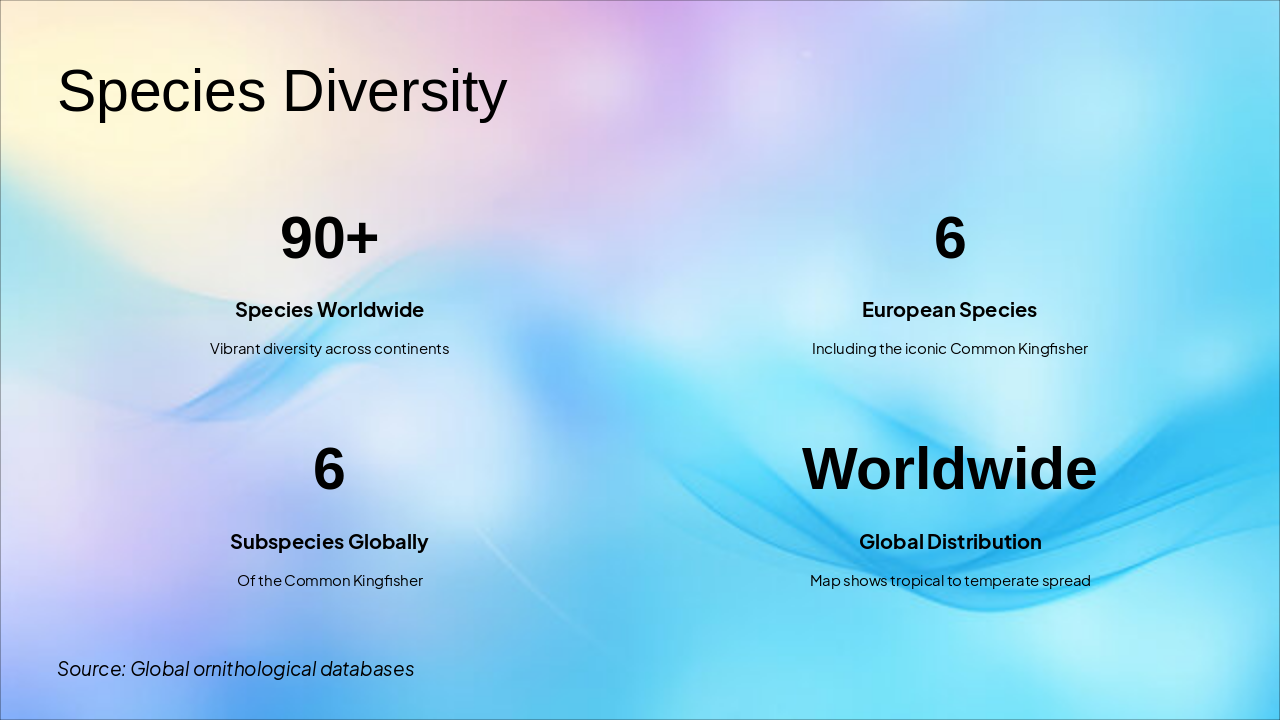1280x720 pixels.
Task: Click the word "tropical" in the map caption
Action: click(x=917, y=581)
